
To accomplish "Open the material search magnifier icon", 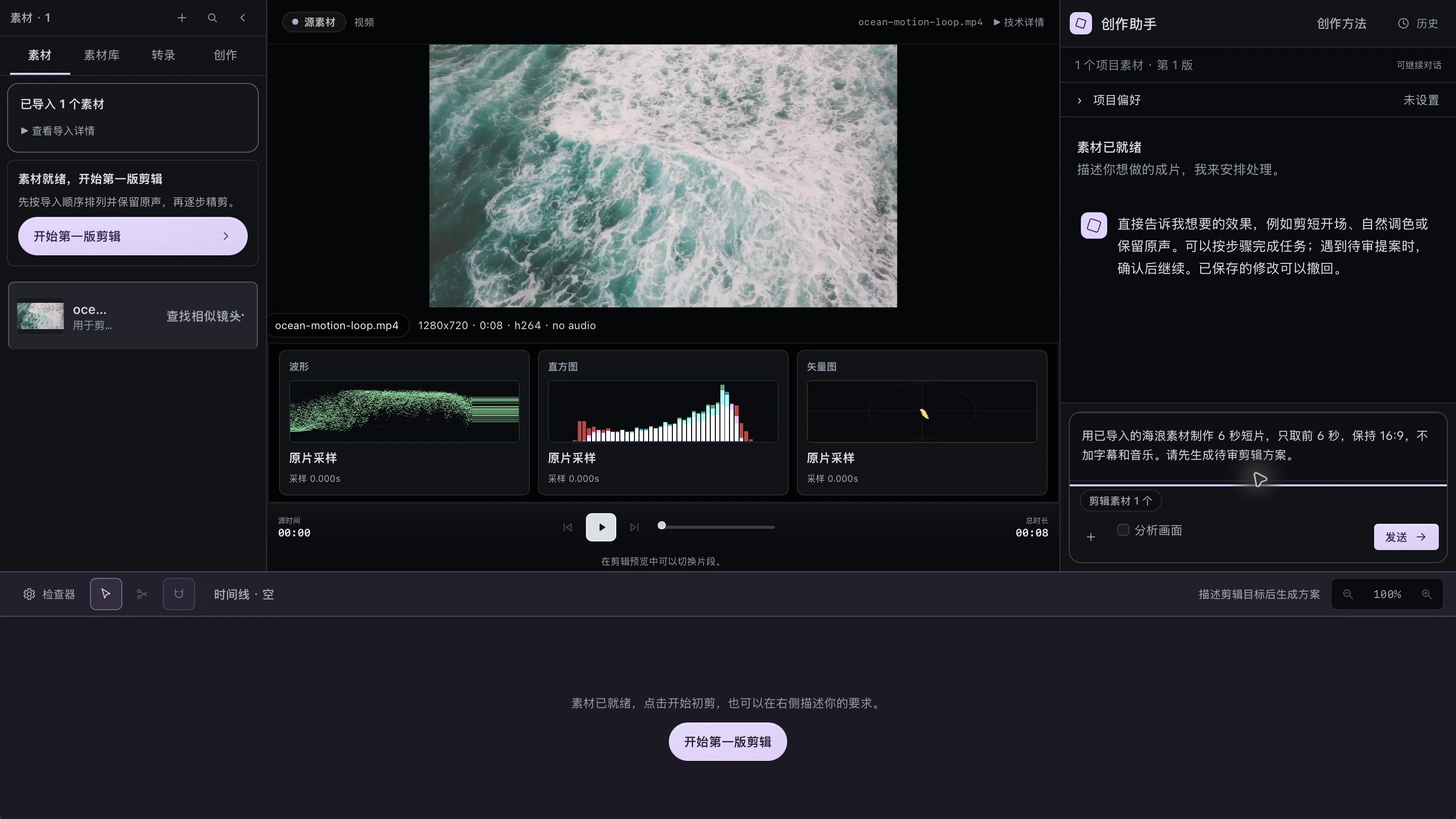I will click(x=212, y=18).
